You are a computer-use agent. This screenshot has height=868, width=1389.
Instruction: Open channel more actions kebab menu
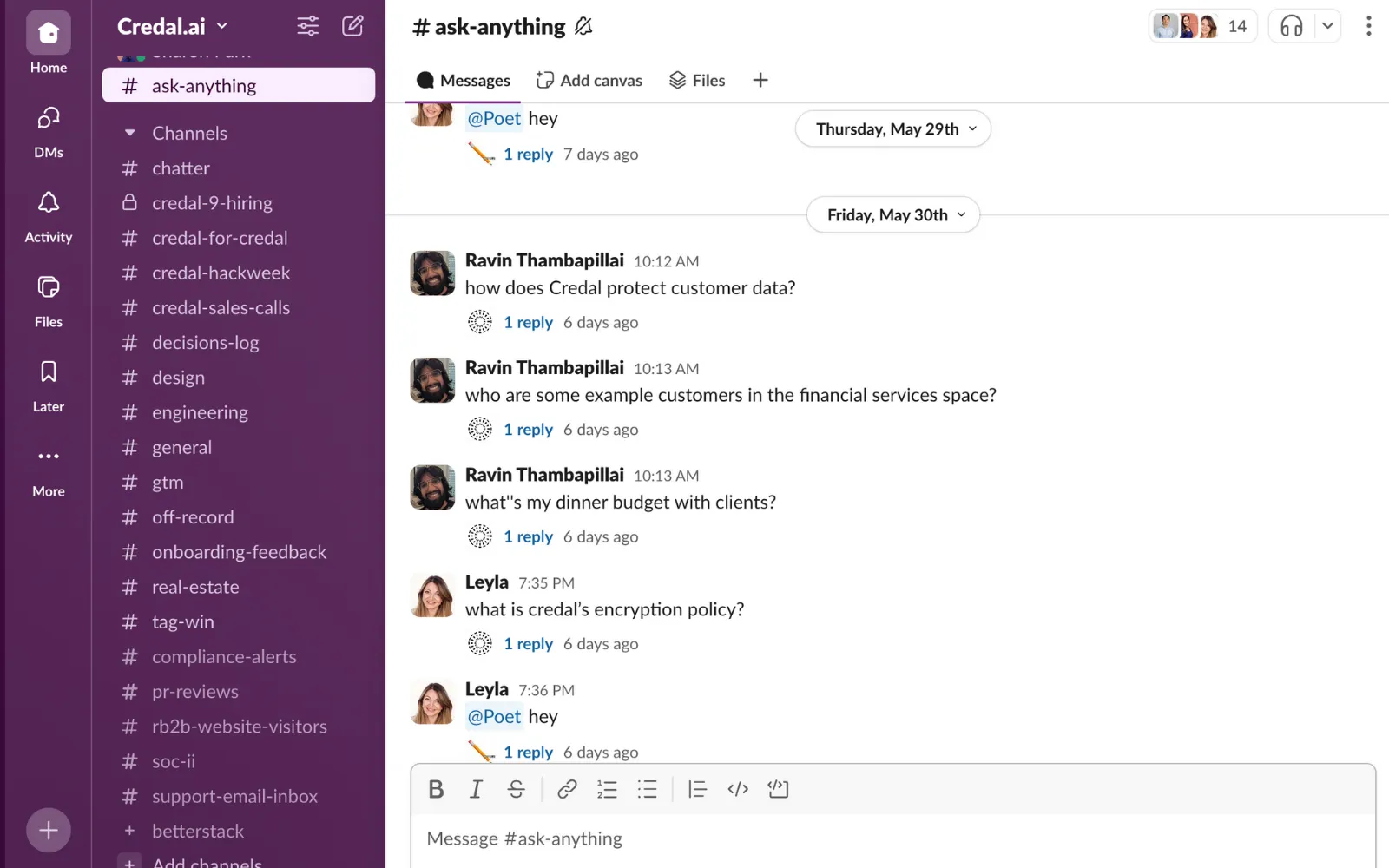tap(1368, 26)
